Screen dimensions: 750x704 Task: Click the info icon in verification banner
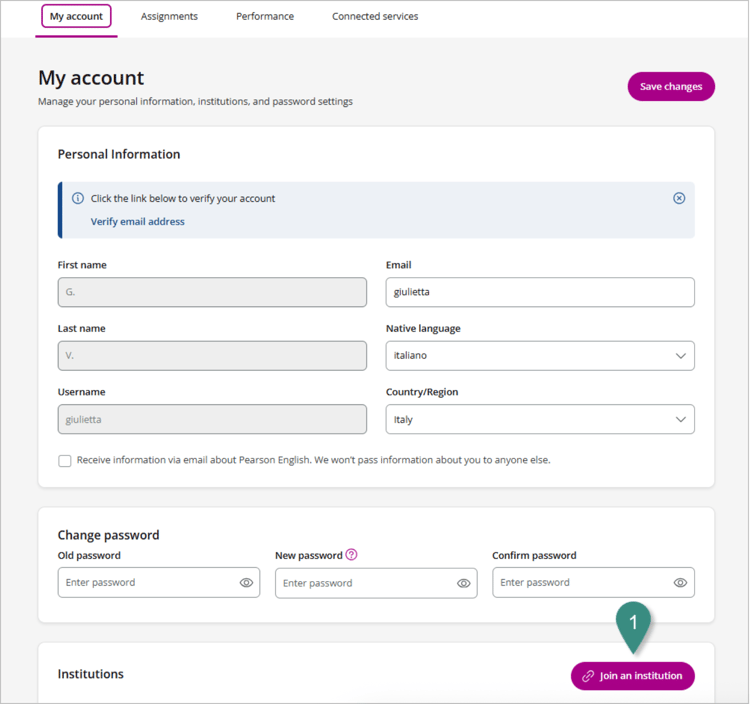point(78,198)
